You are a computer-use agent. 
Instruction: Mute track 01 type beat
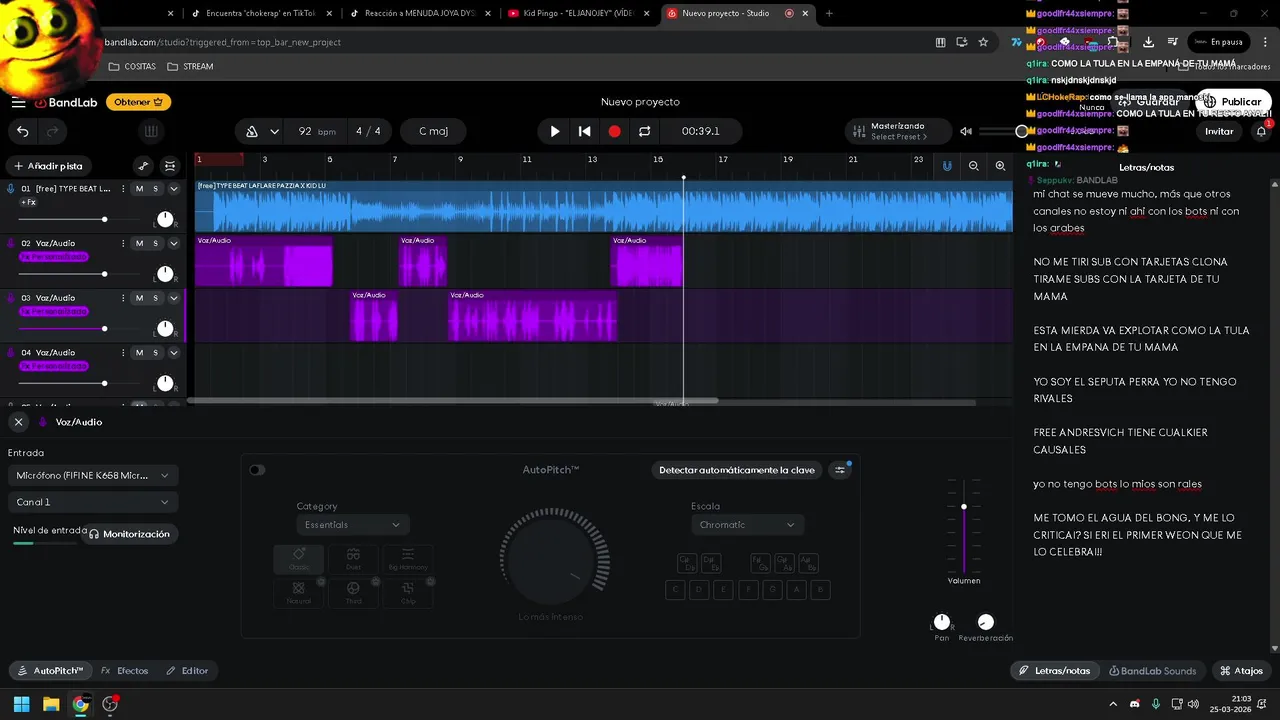(x=139, y=189)
